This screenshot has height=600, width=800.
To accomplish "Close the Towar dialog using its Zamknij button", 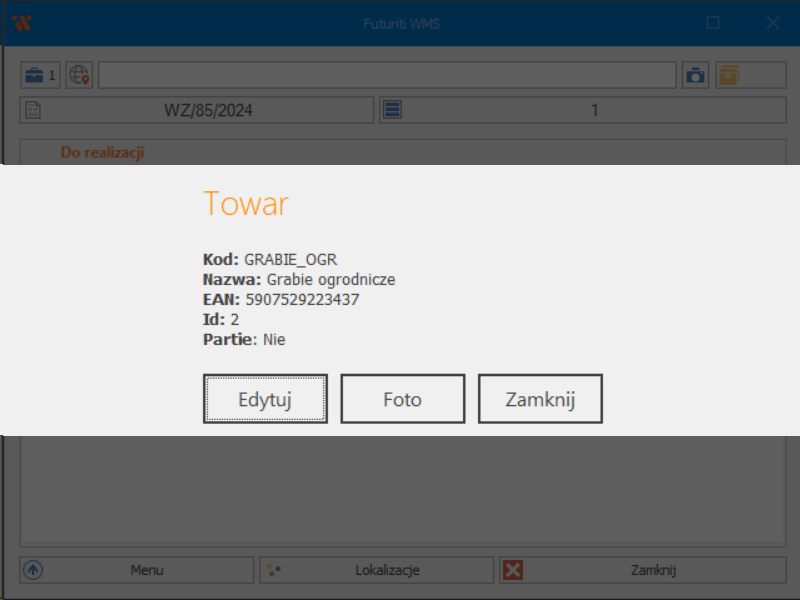I will click(540, 399).
